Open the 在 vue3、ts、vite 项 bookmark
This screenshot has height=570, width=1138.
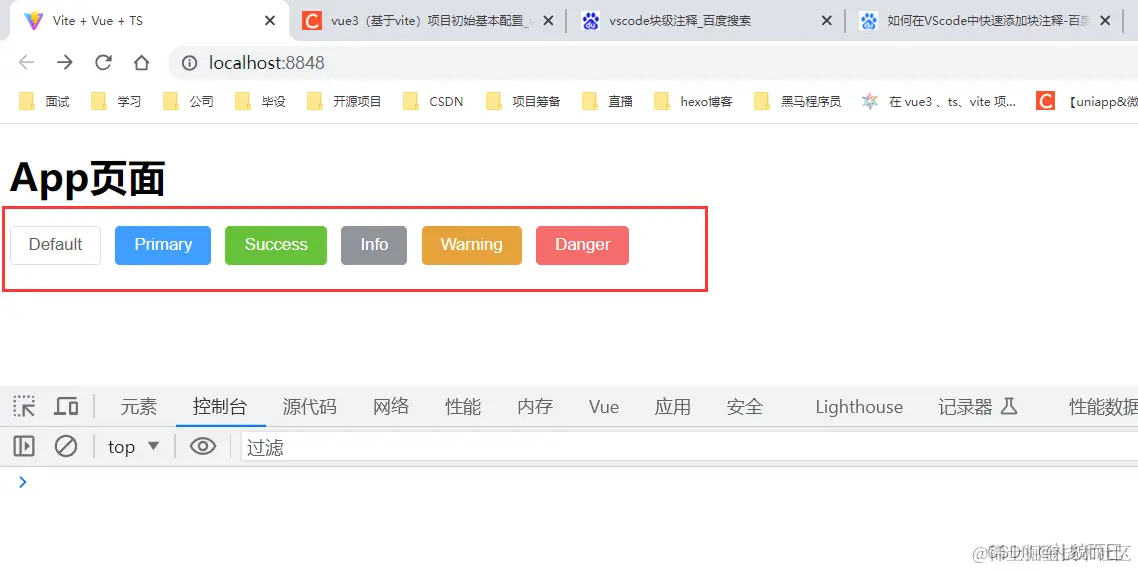939,102
